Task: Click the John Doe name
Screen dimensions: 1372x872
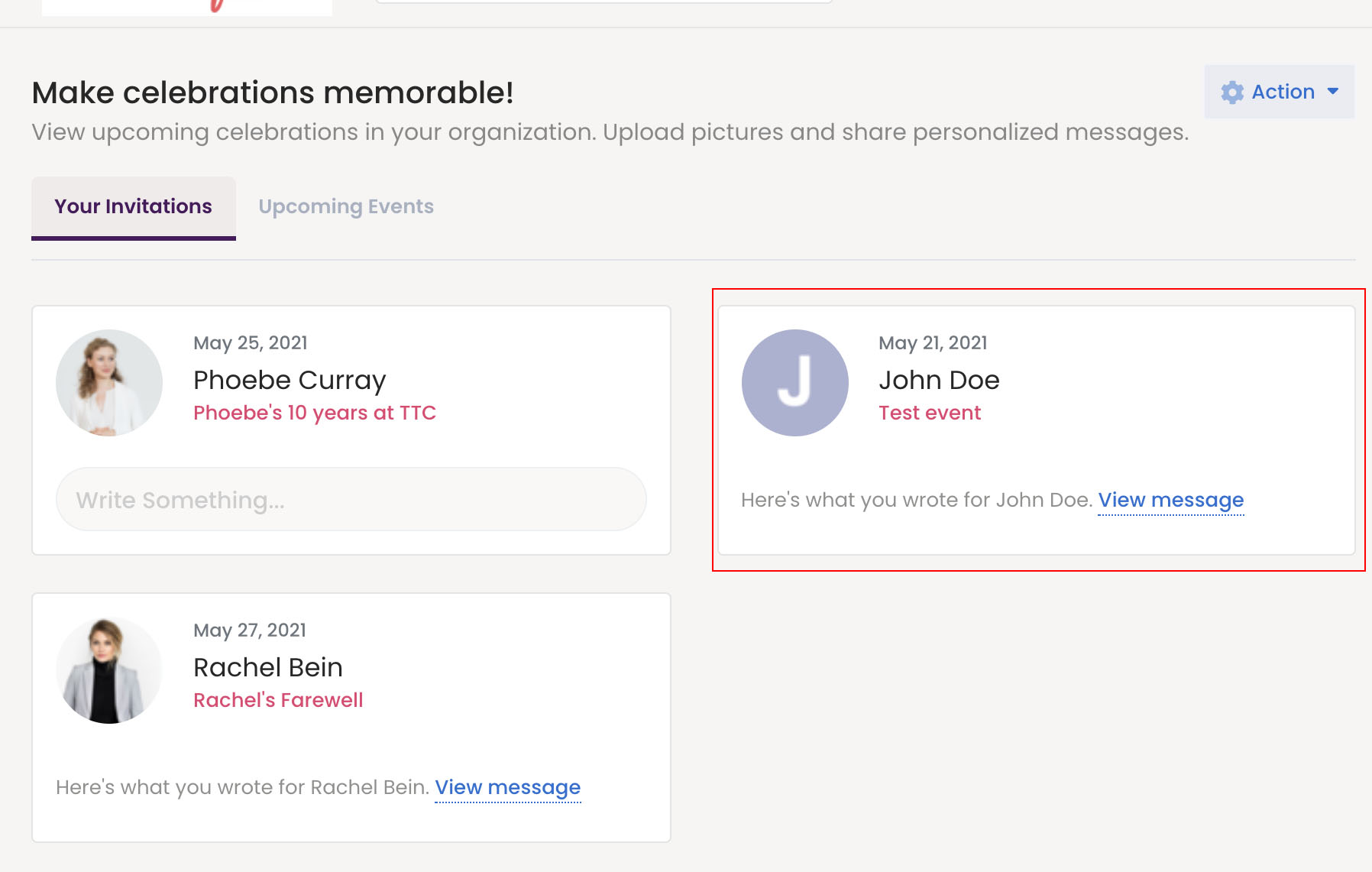Action: point(939,380)
